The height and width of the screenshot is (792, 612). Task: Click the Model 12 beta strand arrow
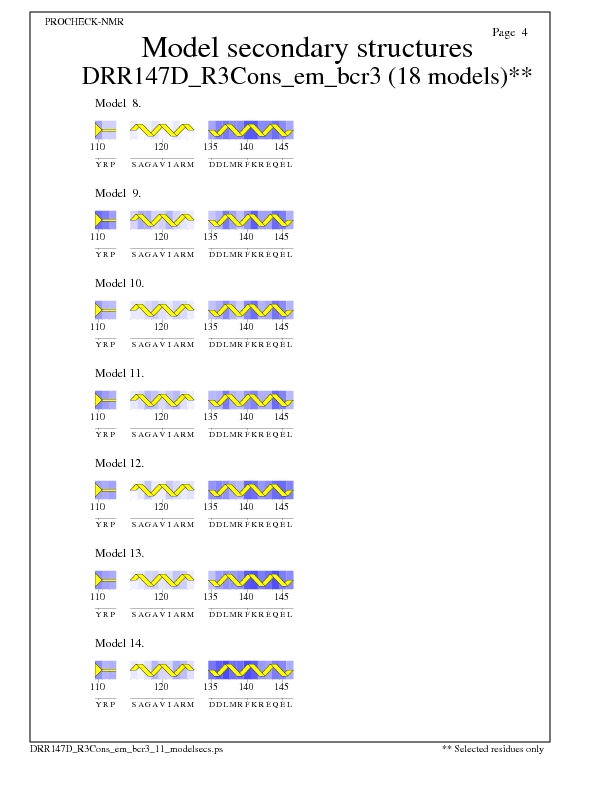(104, 490)
